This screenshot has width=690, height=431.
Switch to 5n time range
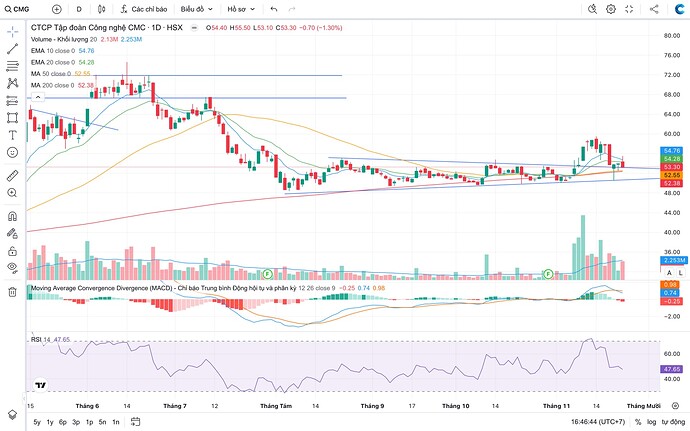coord(103,422)
